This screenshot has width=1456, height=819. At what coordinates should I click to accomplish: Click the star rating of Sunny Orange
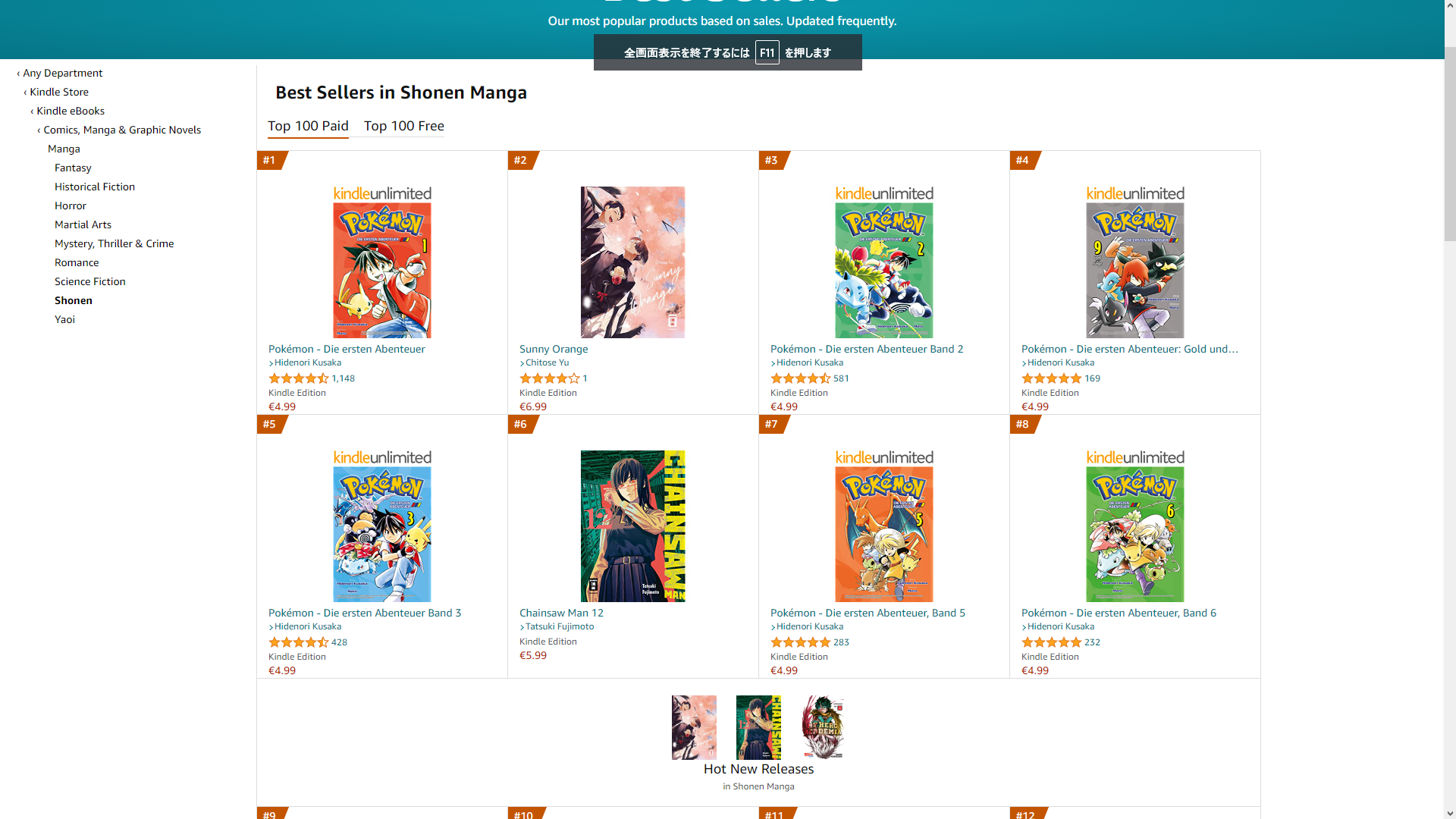point(549,378)
